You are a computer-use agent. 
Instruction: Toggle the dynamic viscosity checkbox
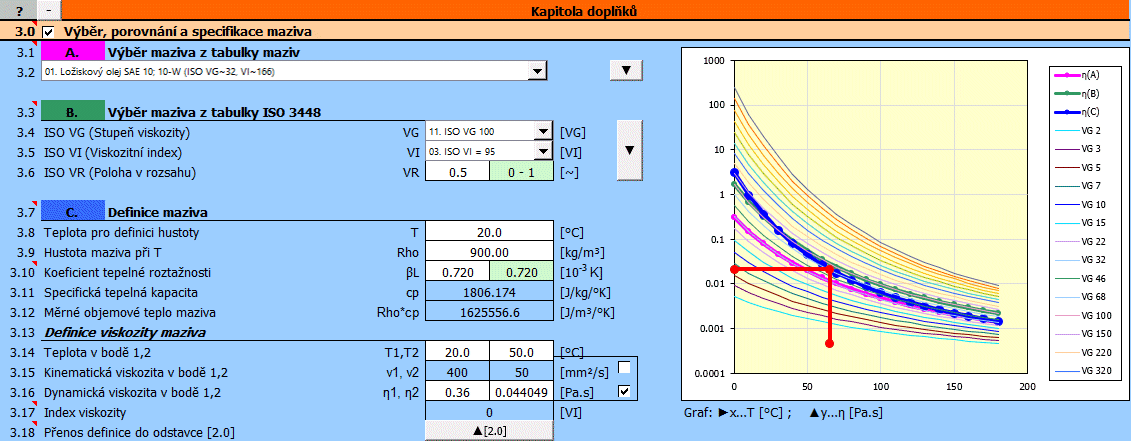(x=624, y=391)
